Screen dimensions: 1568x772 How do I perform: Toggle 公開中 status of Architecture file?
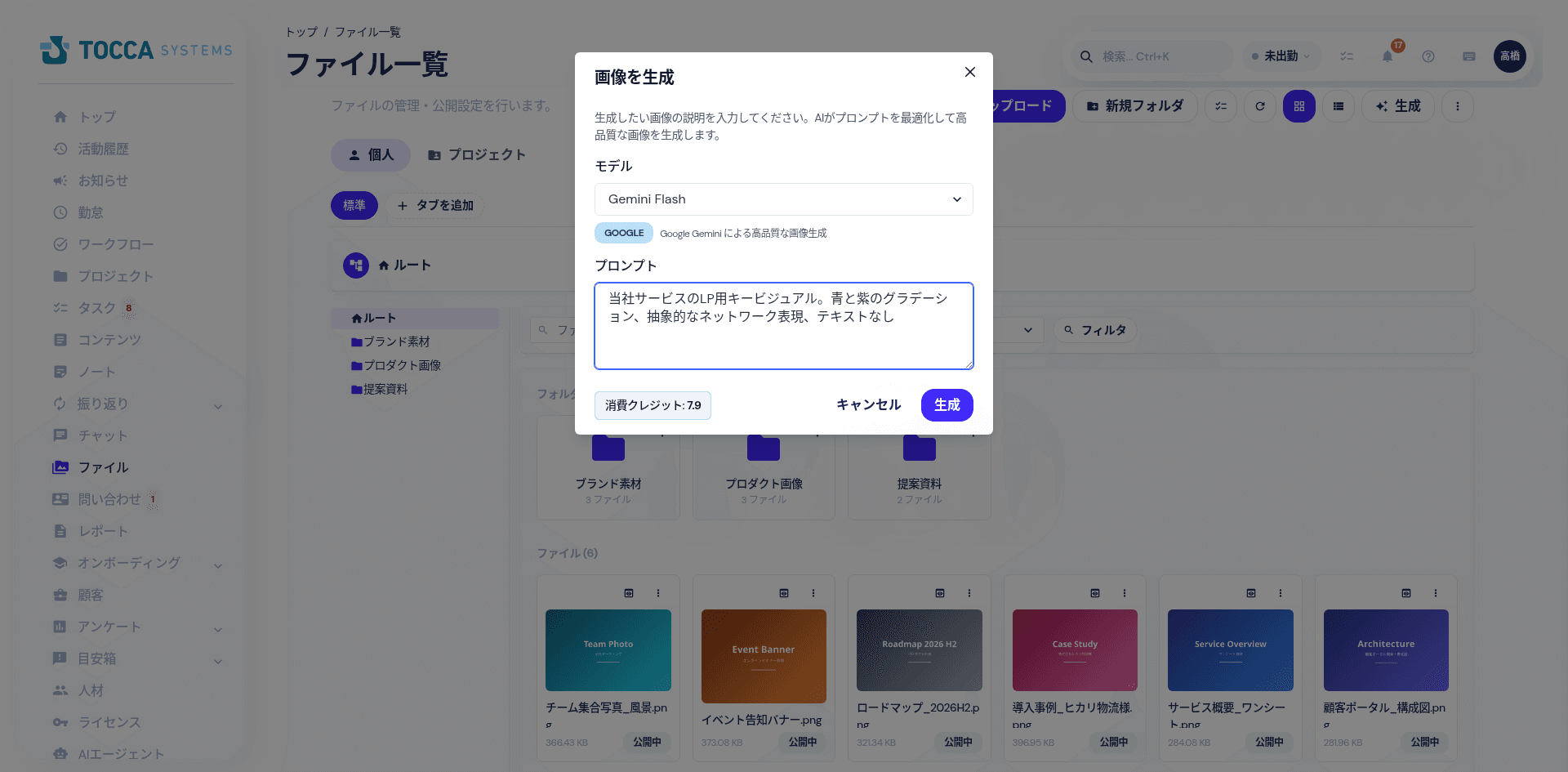coord(1425,742)
